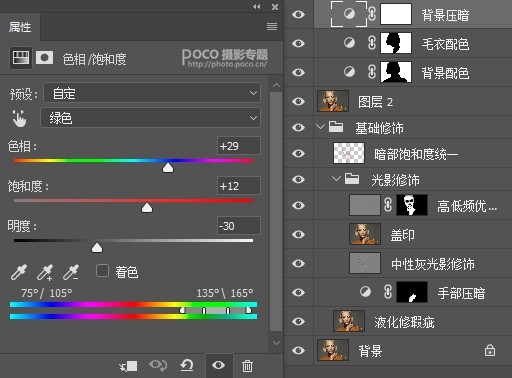This screenshot has width=512, height=378.
Task: Click the mask thumbnail of 毛衣配色 layer
Action: pyautogui.click(x=396, y=43)
